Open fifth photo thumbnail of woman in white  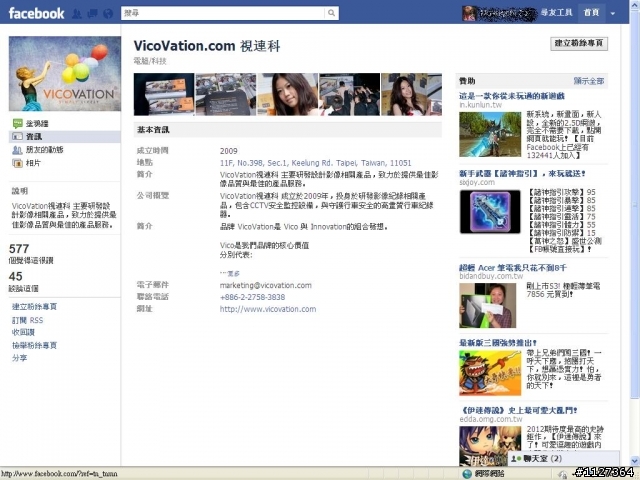tap(411, 94)
